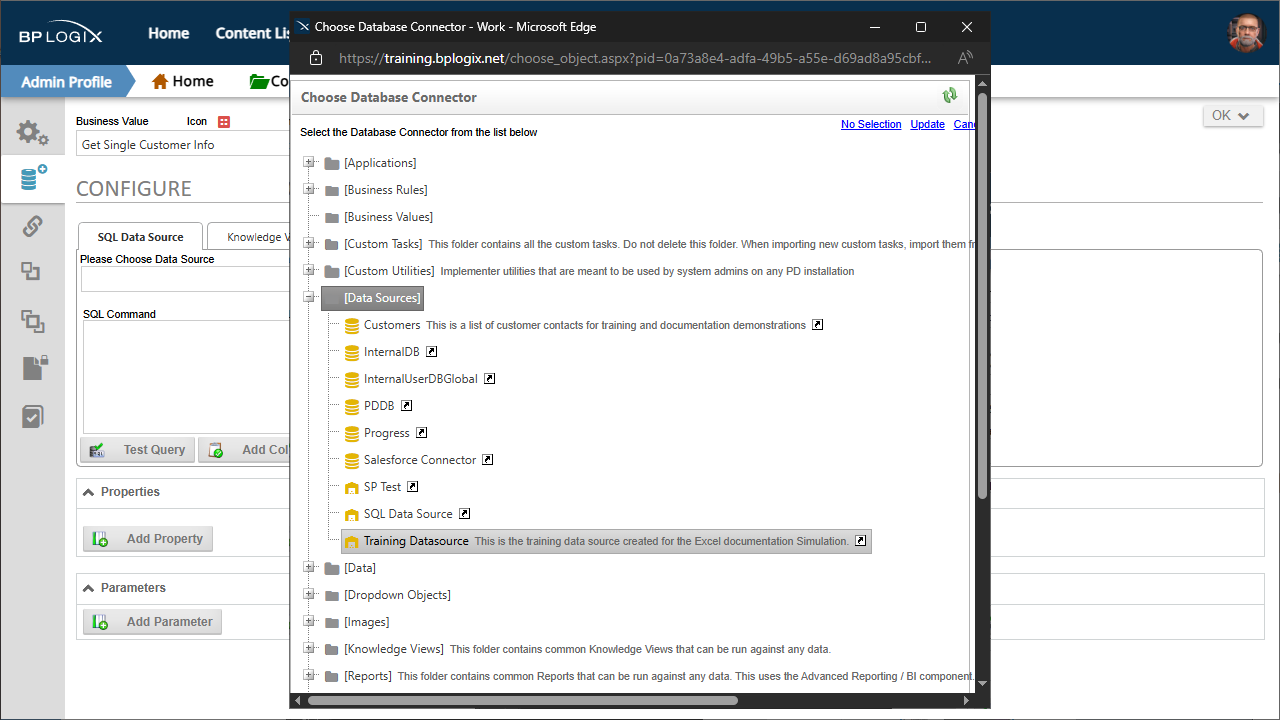
Task: Open the shortcut icon next to Customers
Action: pos(818,325)
